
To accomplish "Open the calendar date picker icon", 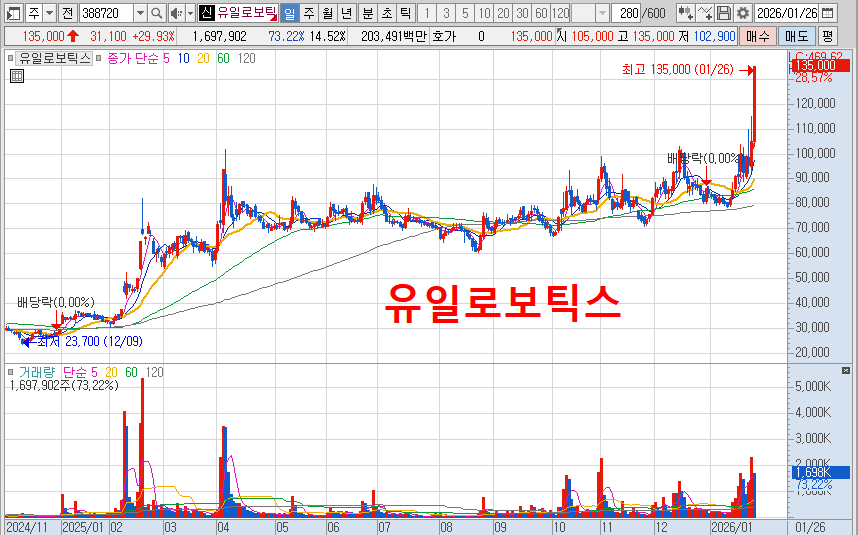I will (828, 13).
